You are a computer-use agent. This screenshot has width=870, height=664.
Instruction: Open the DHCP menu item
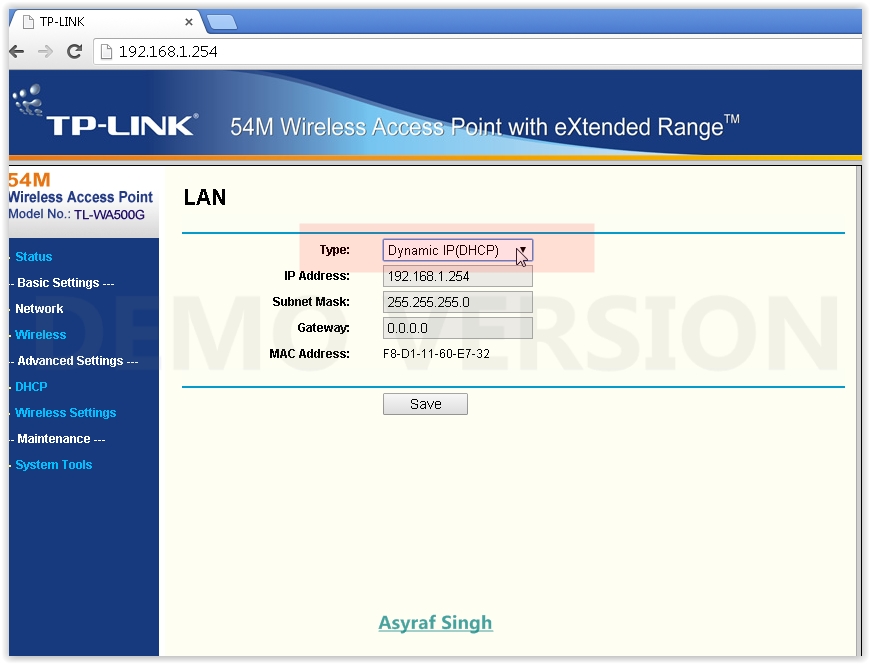point(31,387)
